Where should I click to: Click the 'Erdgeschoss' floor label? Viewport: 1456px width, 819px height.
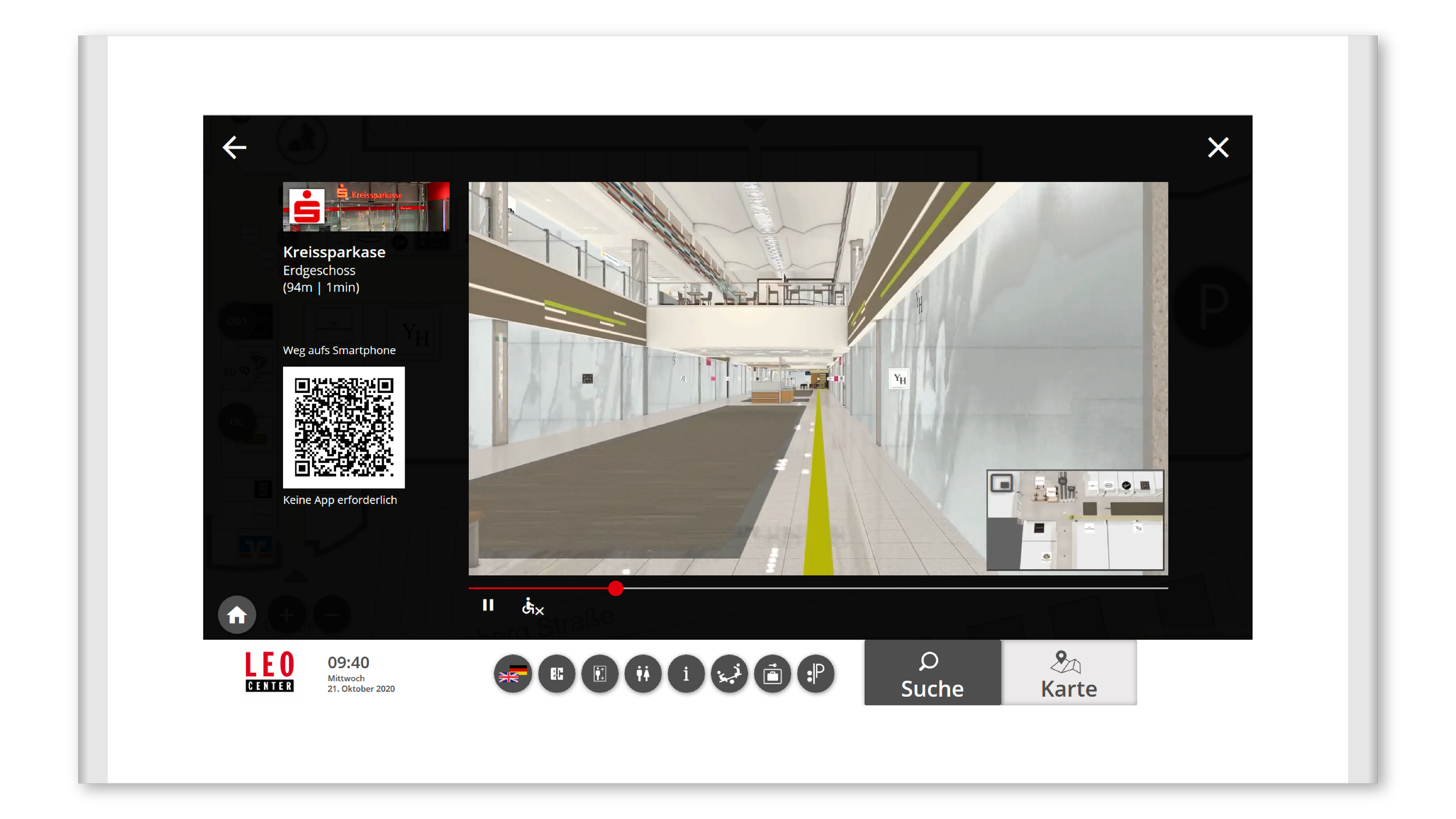(319, 270)
